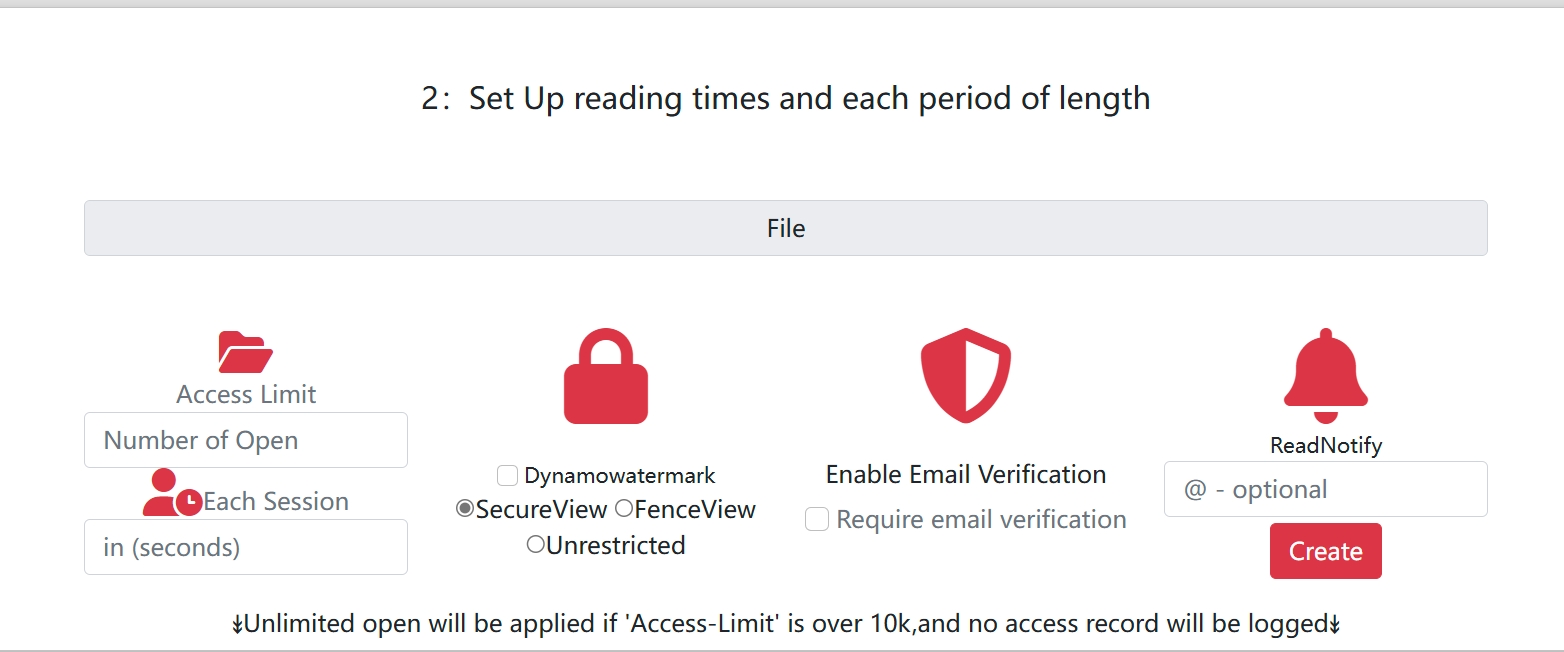Check Require email verification
The image size is (1564, 652).
coord(817,519)
